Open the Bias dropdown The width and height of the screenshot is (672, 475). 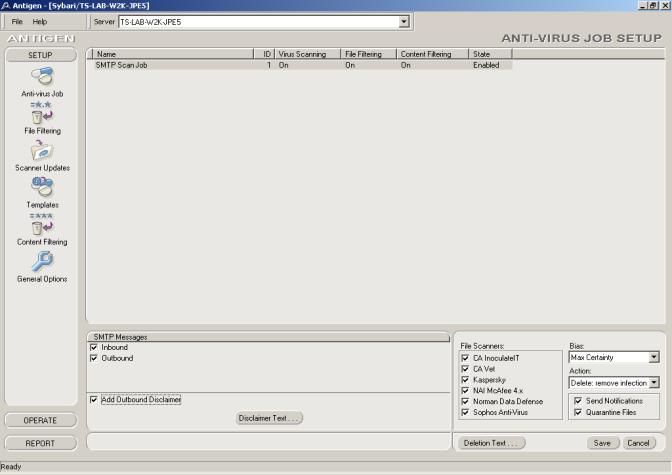pos(654,357)
